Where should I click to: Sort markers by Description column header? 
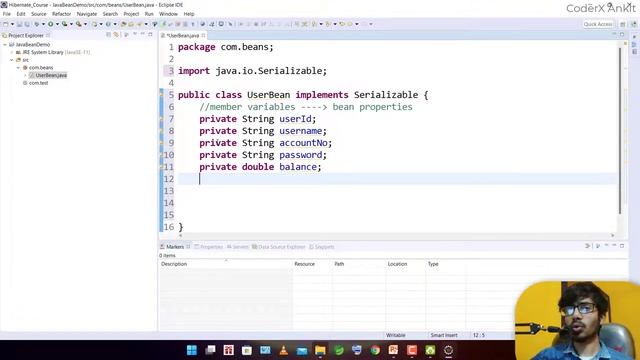pyautogui.click(x=225, y=264)
